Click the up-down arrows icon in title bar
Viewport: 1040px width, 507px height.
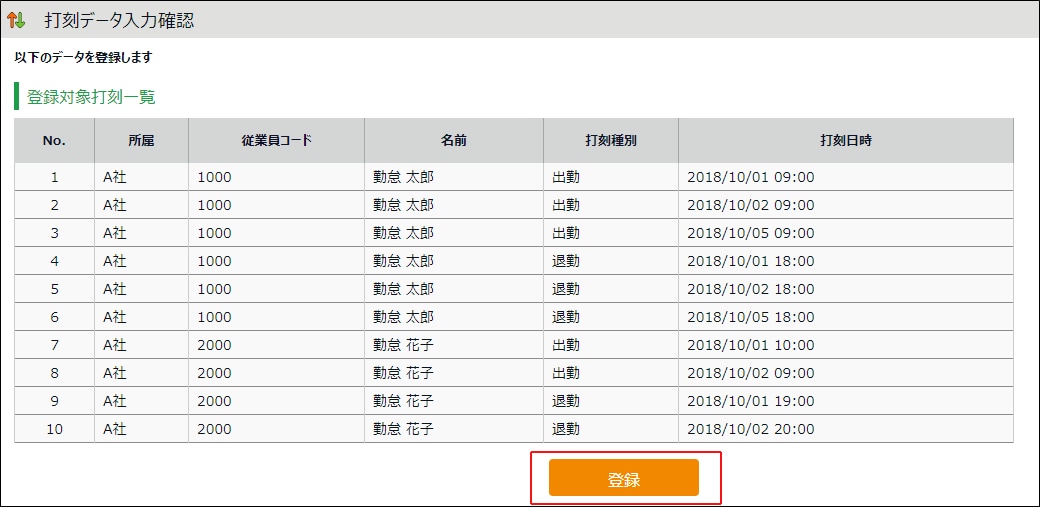[x=17, y=20]
